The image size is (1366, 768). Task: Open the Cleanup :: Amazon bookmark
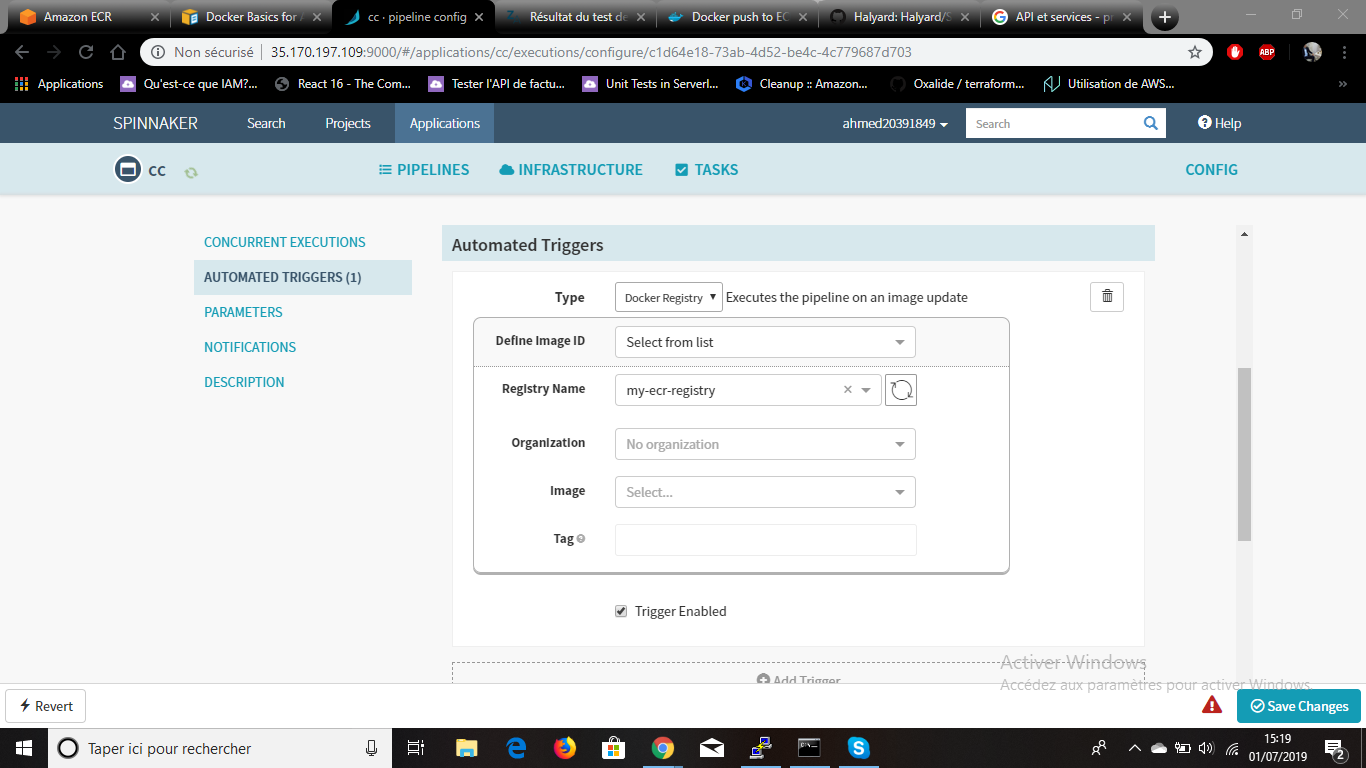click(x=802, y=84)
